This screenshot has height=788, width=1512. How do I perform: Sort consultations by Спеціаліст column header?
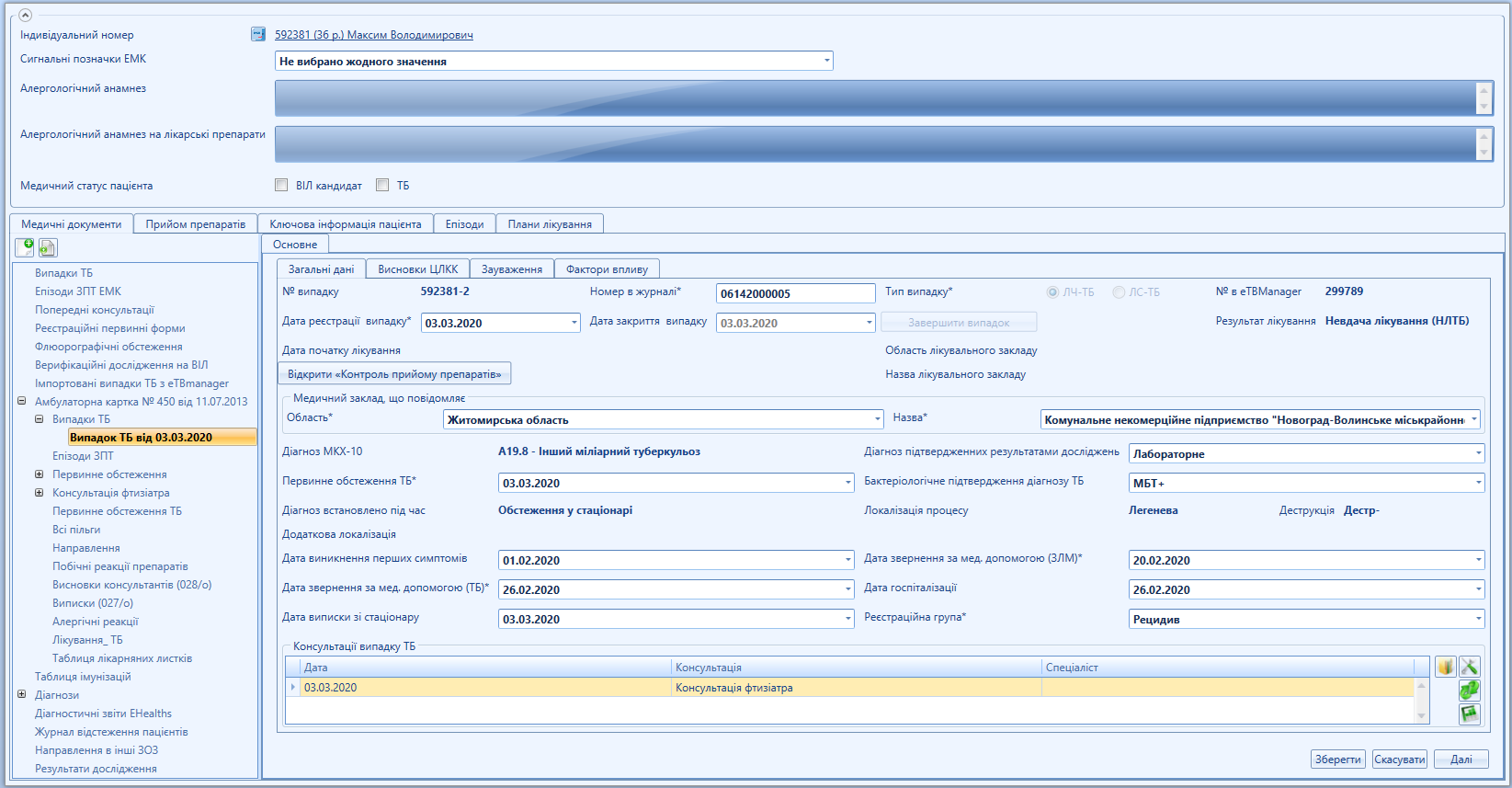point(1228,668)
